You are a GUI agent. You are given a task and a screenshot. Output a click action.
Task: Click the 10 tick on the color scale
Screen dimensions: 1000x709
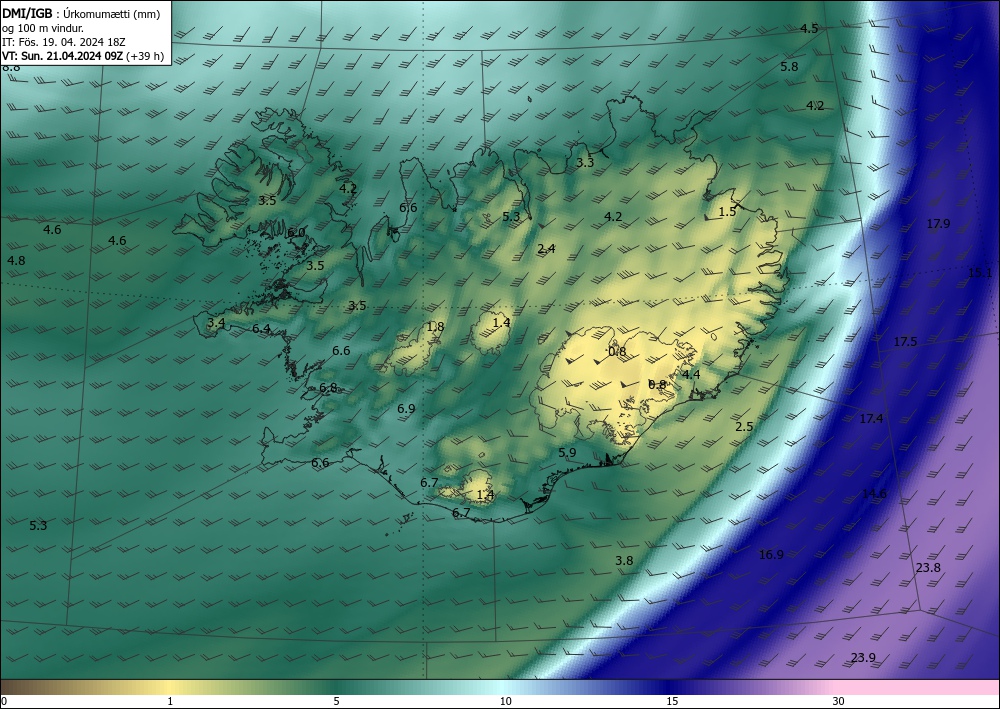tap(506, 701)
